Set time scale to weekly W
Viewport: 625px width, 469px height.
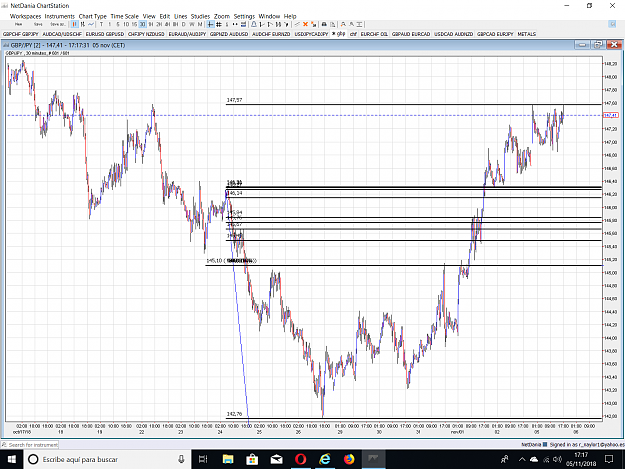[x=192, y=24]
